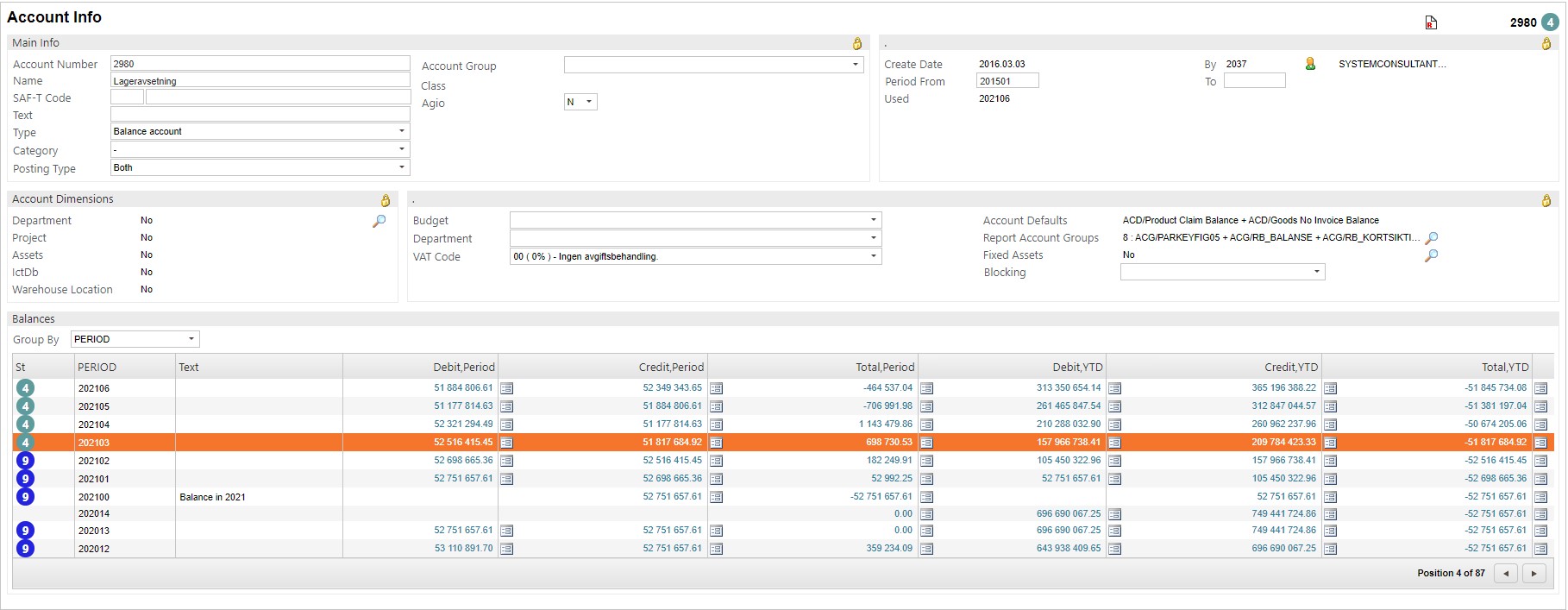Click the status 4 badge for period 202104

coord(26,424)
